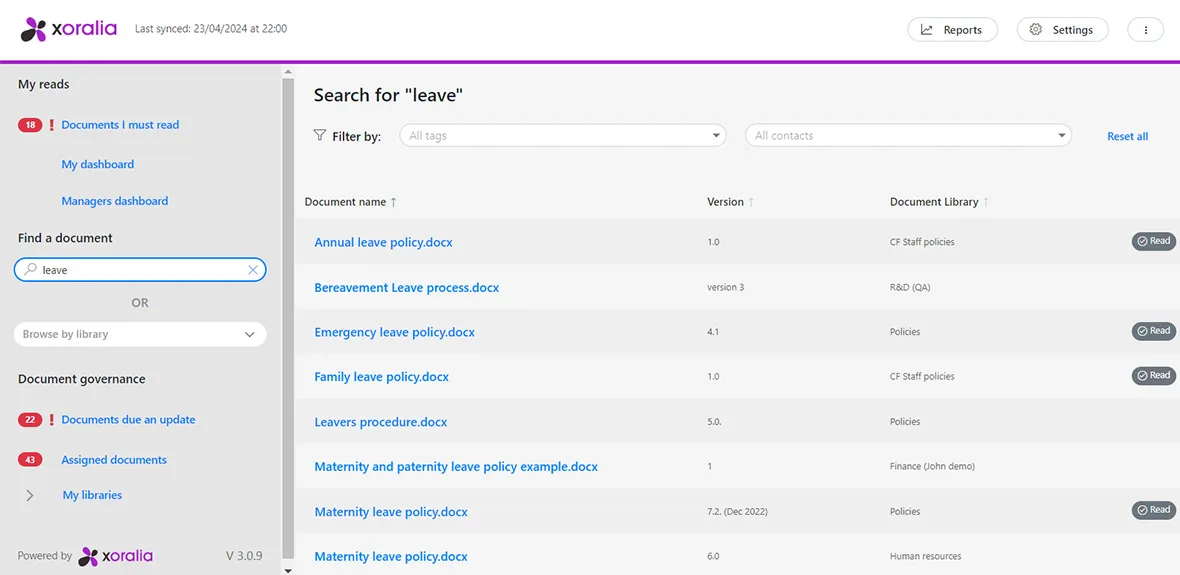Viewport: 1180px width, 575px height.
Task: Expand My libraries chevron
Action: (x=30, y=495)
